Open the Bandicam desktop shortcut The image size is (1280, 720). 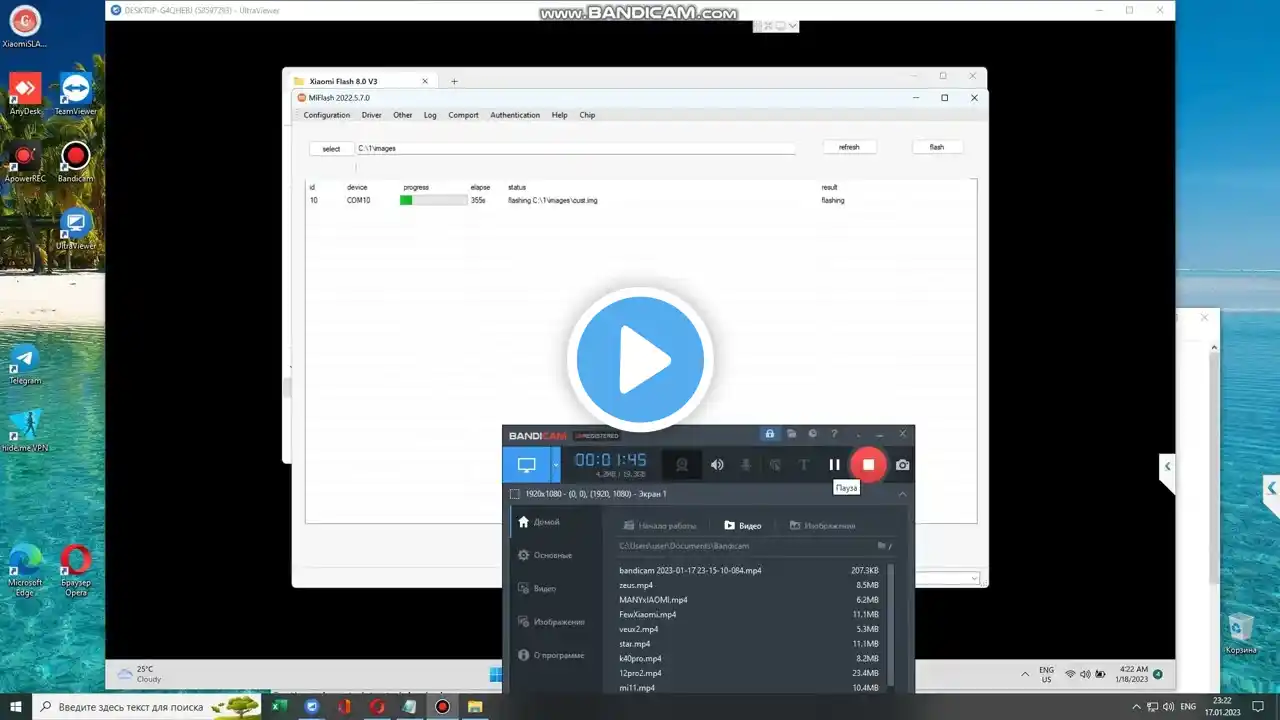[x=76, y=162]
